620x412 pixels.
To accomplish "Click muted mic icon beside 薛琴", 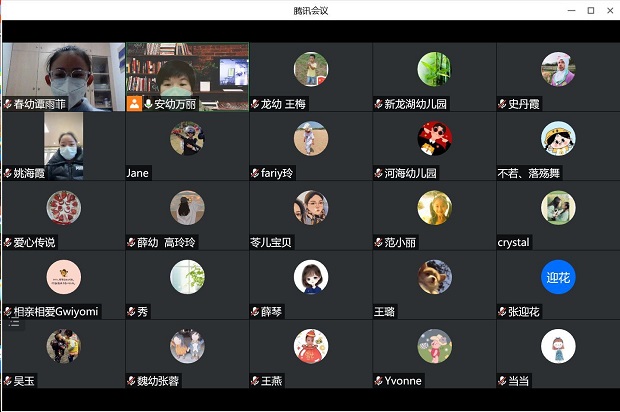I will [x=255, y=312].
